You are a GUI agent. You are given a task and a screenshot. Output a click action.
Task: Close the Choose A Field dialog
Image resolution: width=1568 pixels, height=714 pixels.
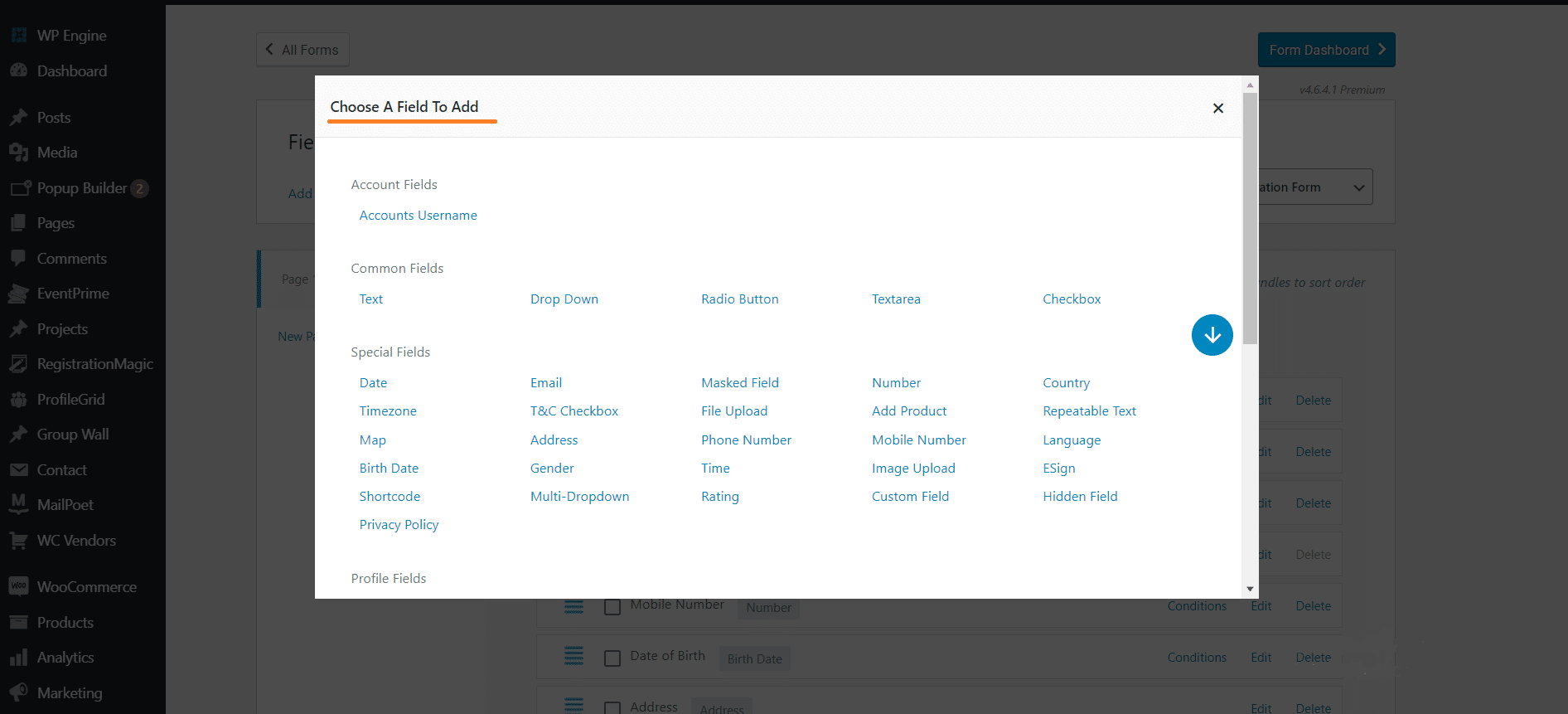pos(1217,108)
